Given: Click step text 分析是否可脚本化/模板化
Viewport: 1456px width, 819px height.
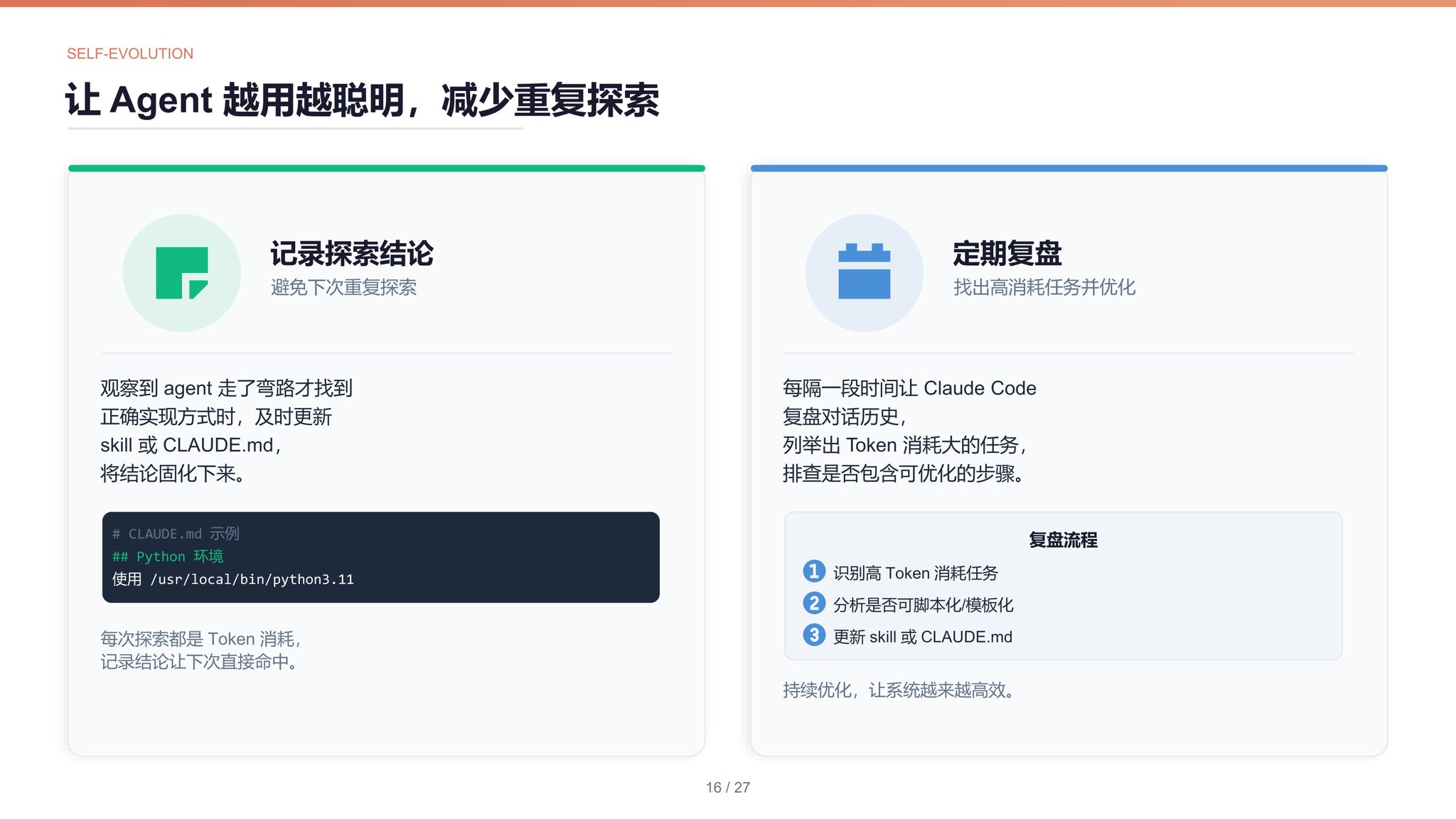Looking at the screenshot, I should pos(924,605).
